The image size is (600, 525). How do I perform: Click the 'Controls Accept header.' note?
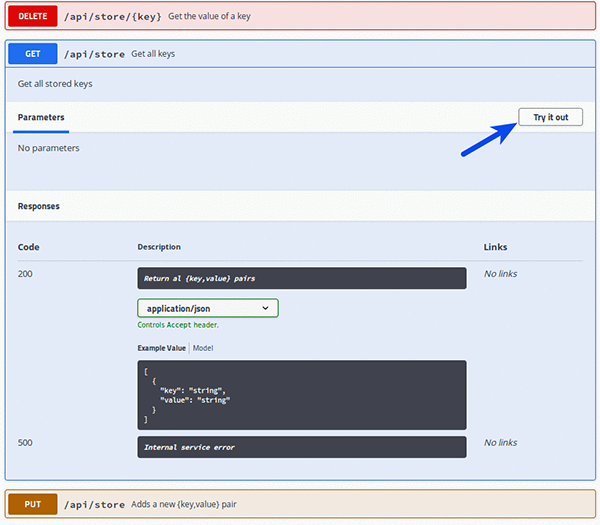(178, 325)
